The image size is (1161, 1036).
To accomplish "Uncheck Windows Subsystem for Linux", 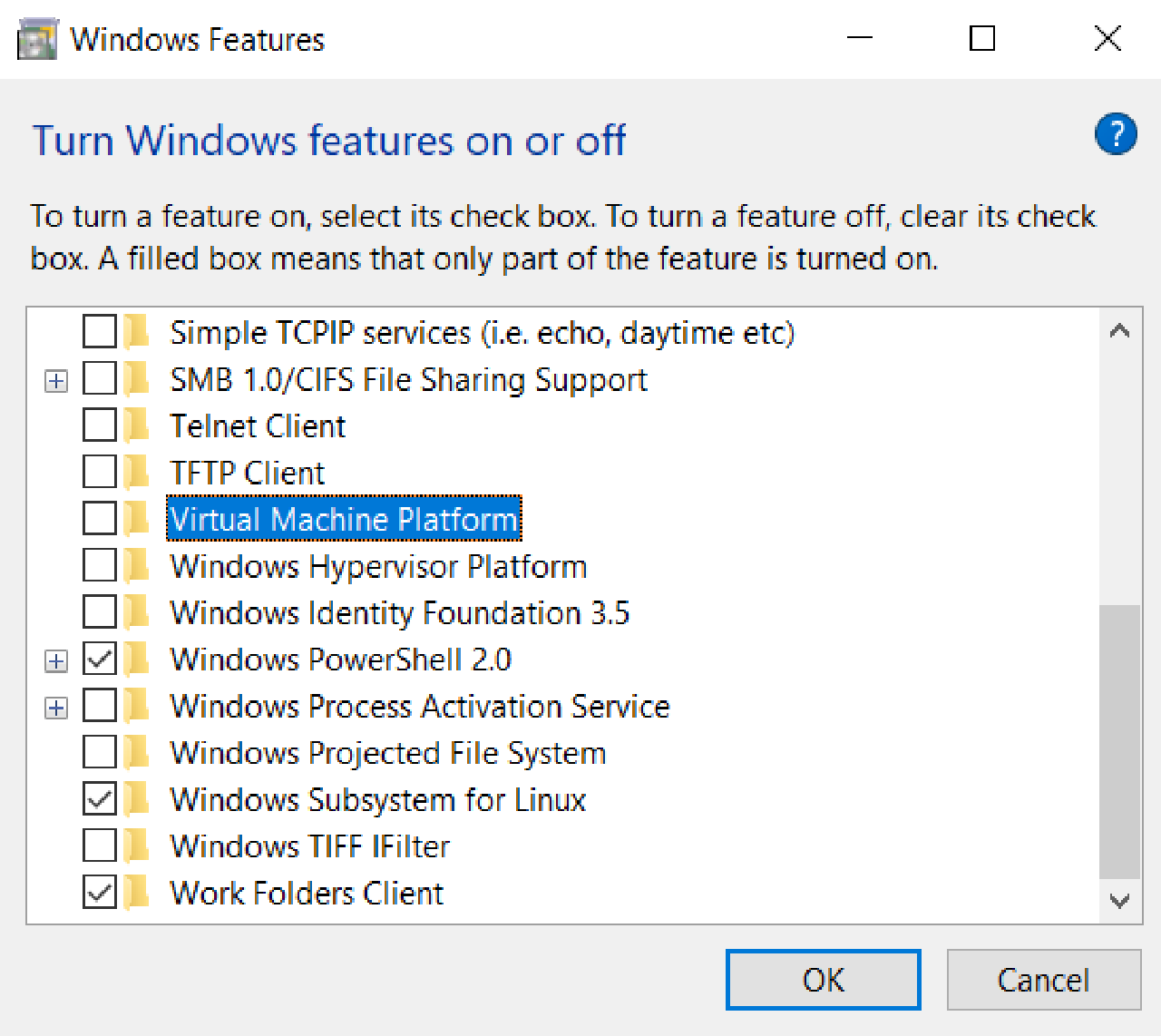I will point(99,798).
